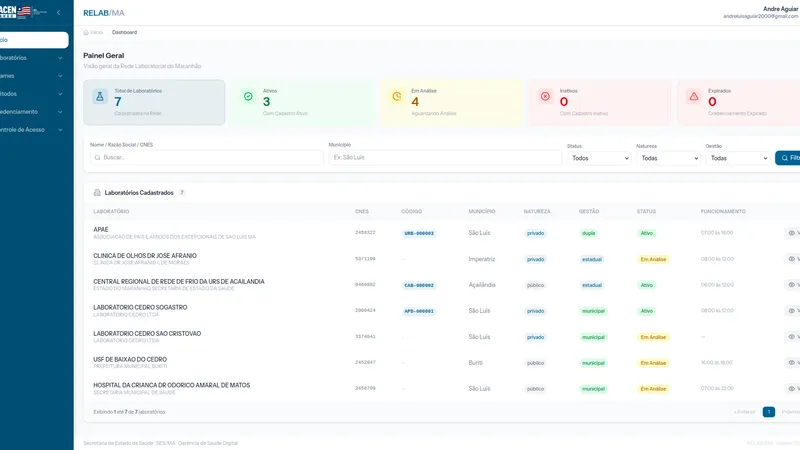Expand the Exames sidebar menu
The width and height of the screenshot is (800, 450).
[34, 76]
